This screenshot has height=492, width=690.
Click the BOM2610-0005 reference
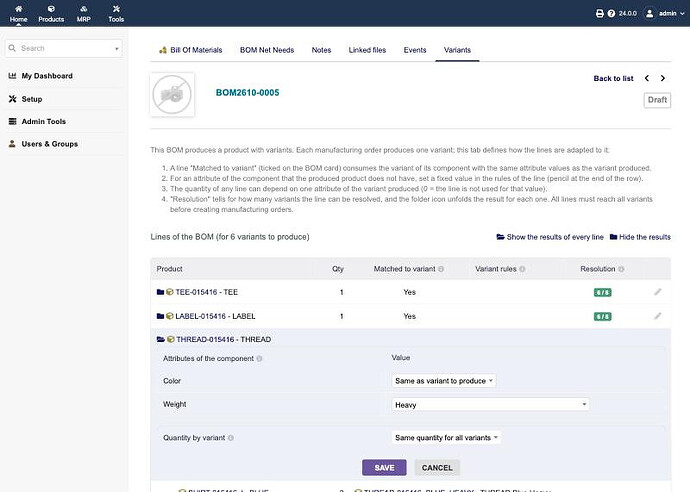[247, 92]
